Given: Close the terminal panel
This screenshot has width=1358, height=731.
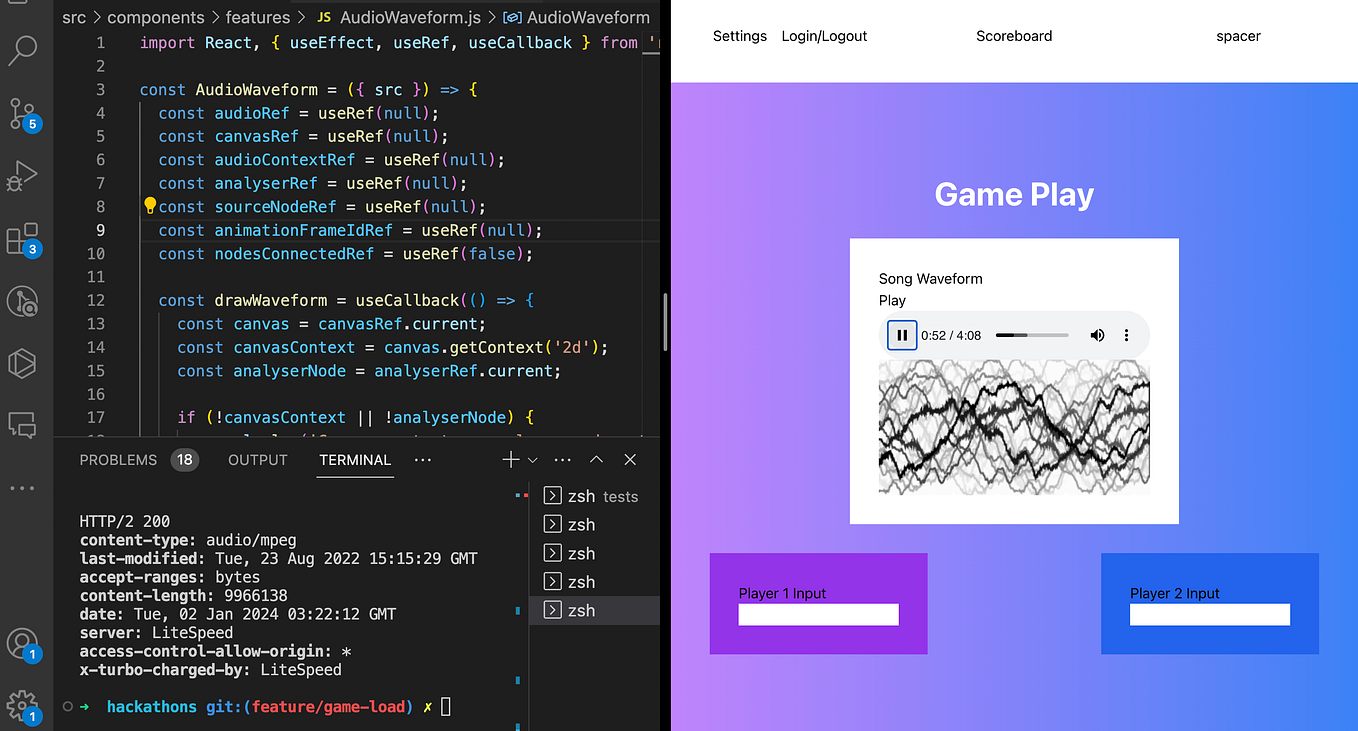Looking at the screenshot, I should coord(630,460).
